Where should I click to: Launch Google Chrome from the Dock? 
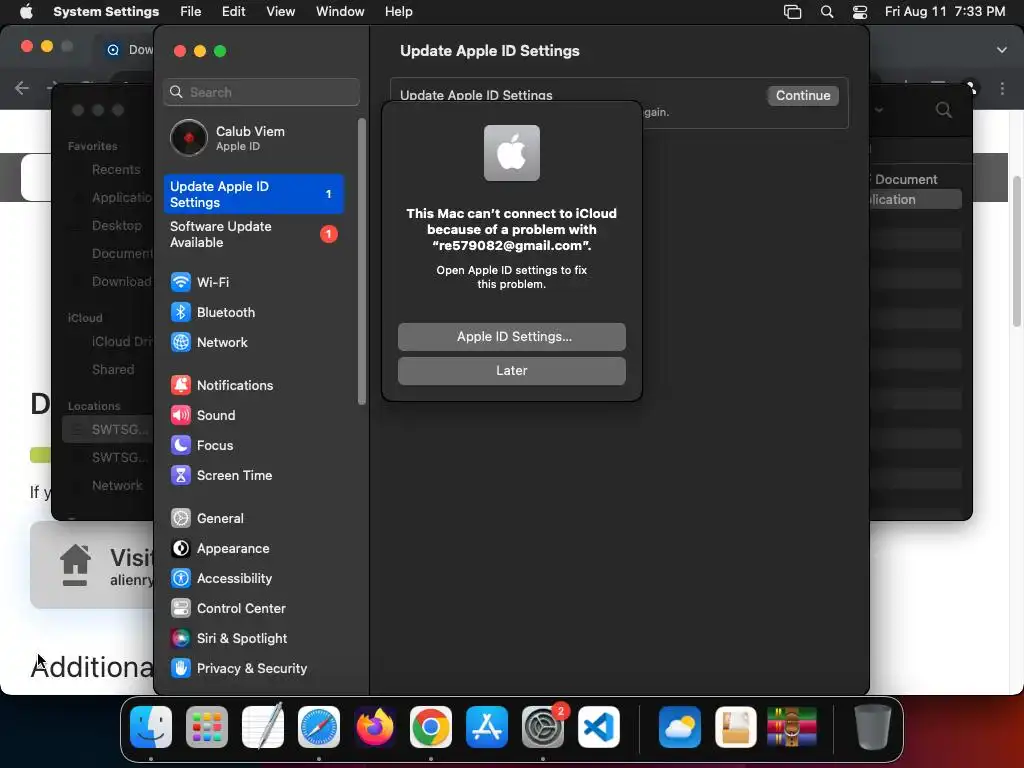pyautogui.click(x=431, y=727)
